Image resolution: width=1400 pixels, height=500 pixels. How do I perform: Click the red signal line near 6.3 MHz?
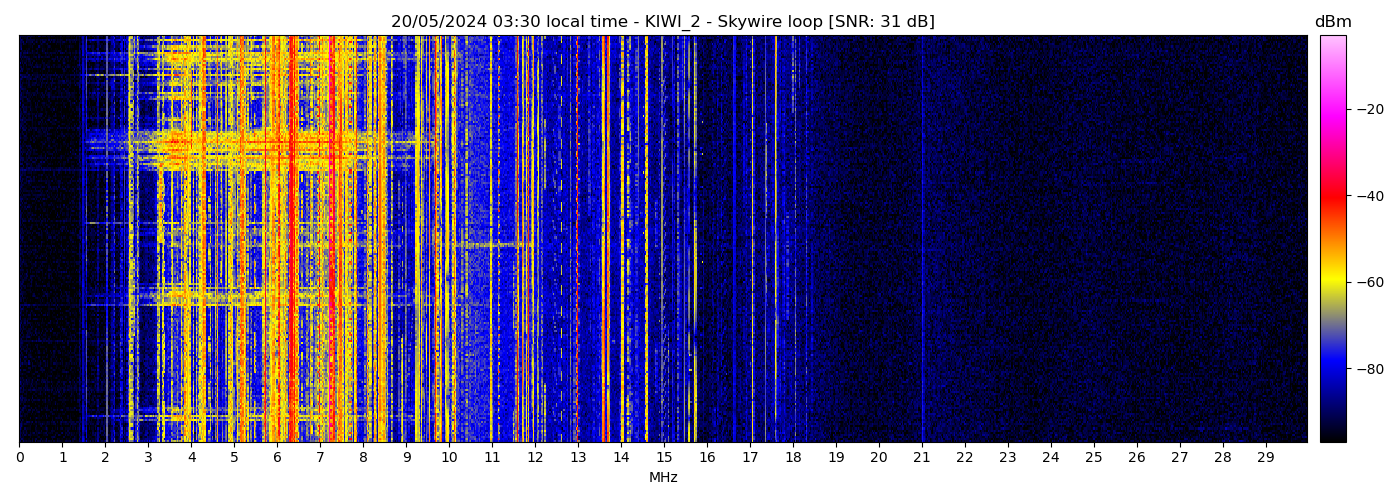click(x=290, y=240)
